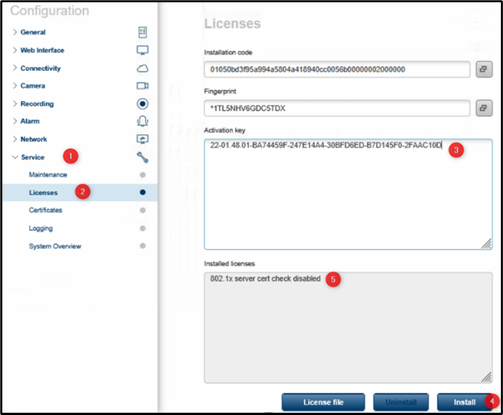Open the Recording menu item
Image resolution: width=503 pixels, height=415 pixels.
coord(37,104)
